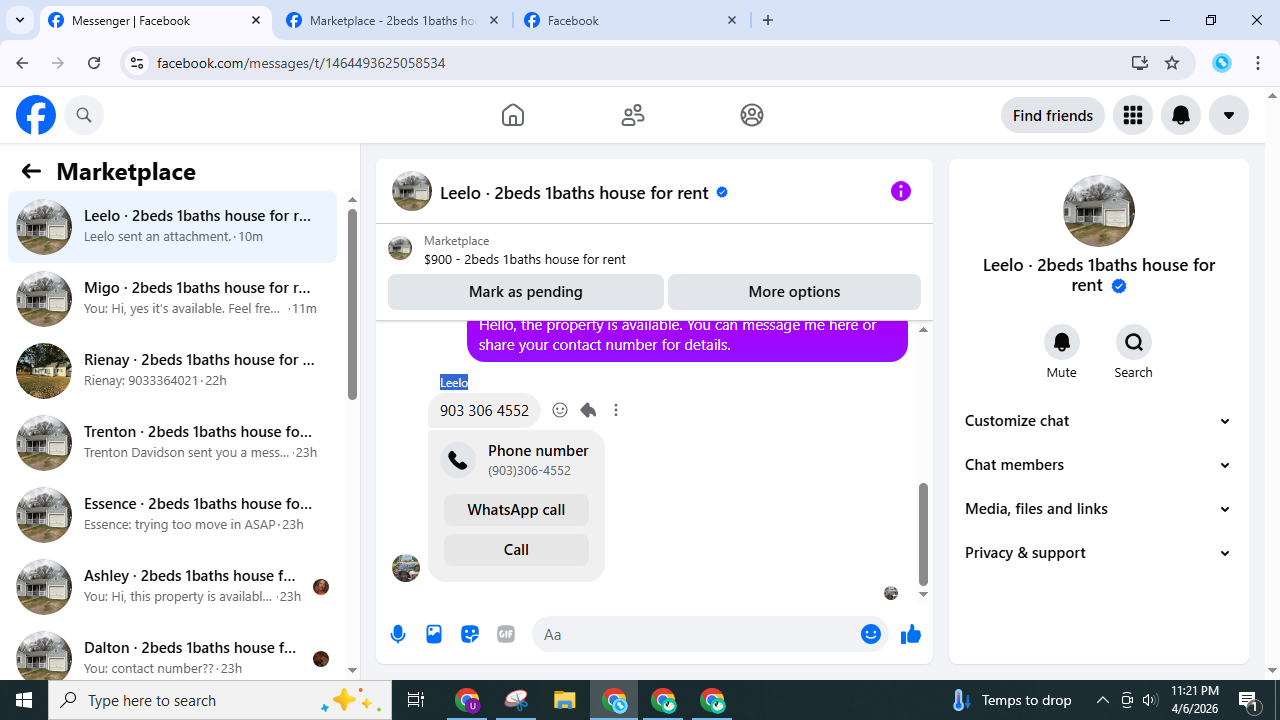Switch to Messenger | Facebook tab
The width and height of the screenshot is (1280, 720).
coord(155,20)
